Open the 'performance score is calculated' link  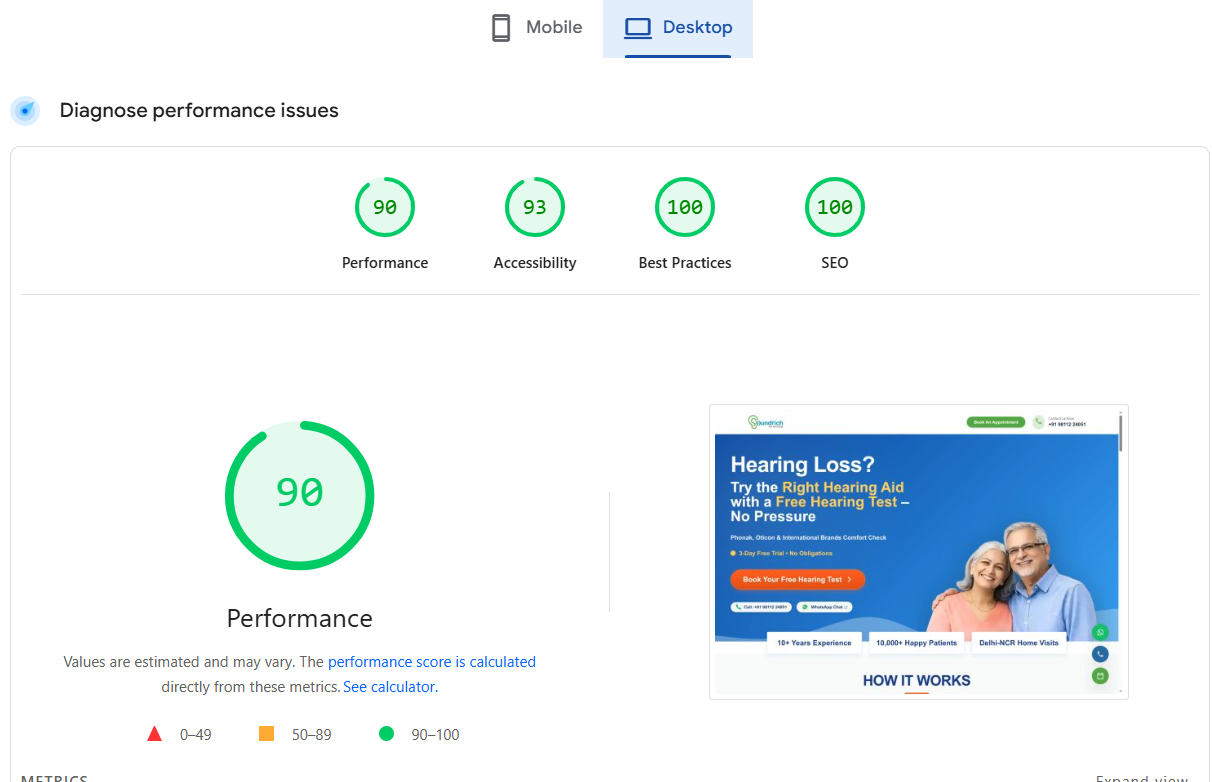click(432, 661)
